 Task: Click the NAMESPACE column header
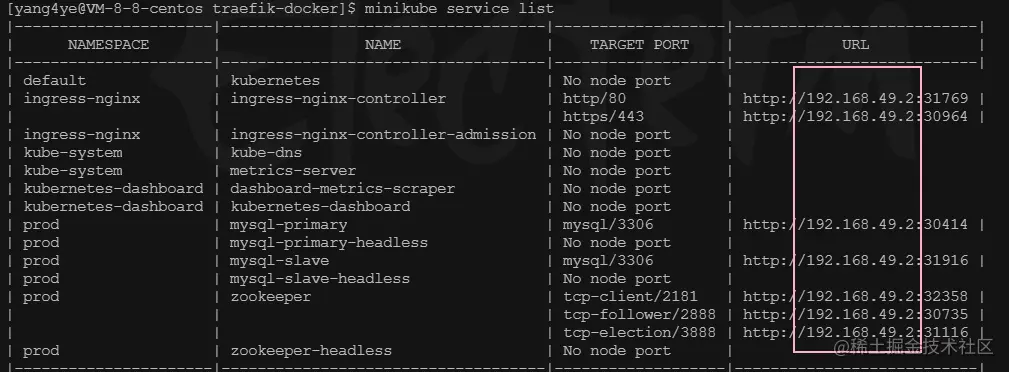coord(108,44)
